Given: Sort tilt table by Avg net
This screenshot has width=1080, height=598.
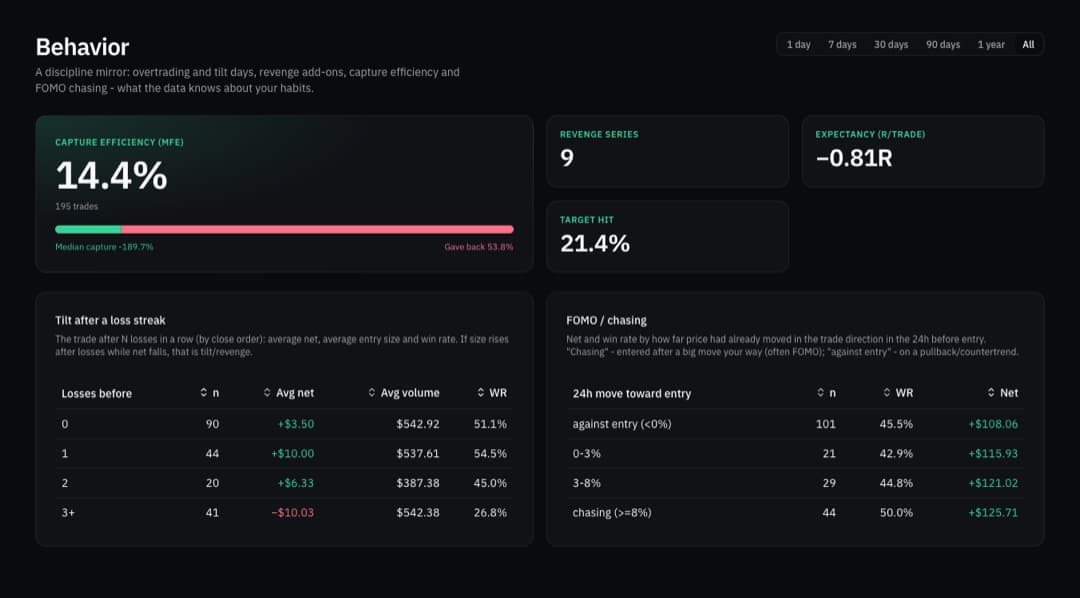Looking at the screenshot, I should pos(289,393).
